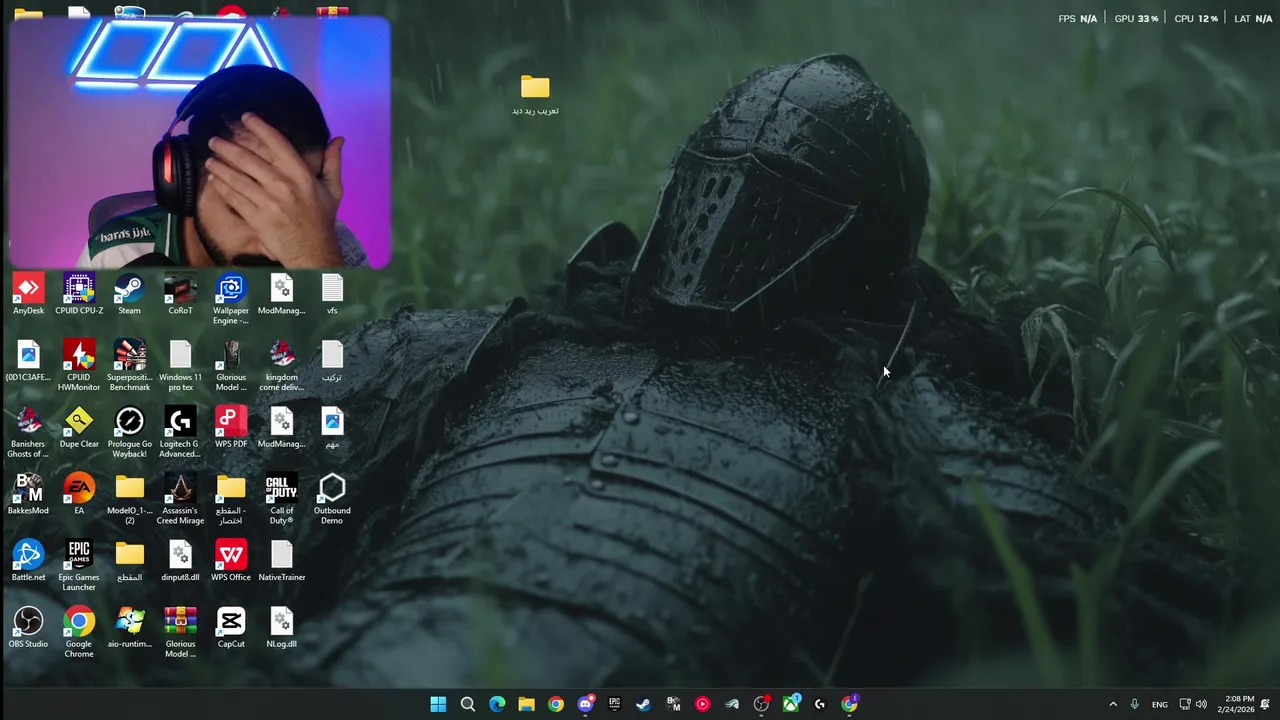Open the notification bell icon

click(x=1265, y=704)
